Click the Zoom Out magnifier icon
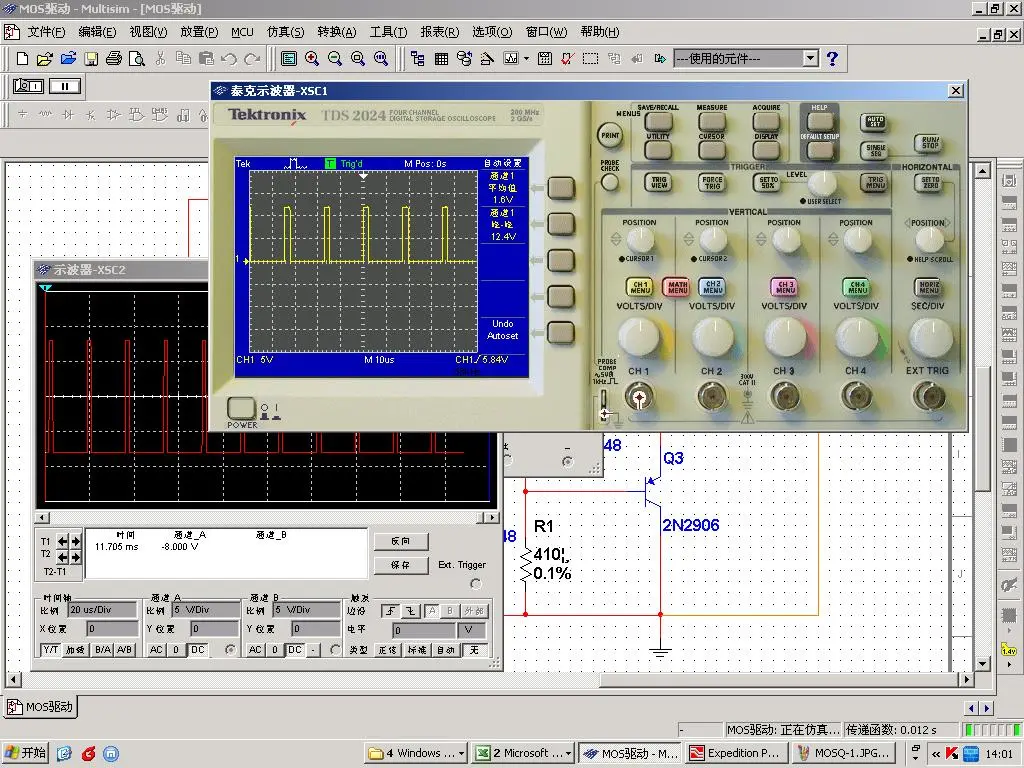 (335, 59)
